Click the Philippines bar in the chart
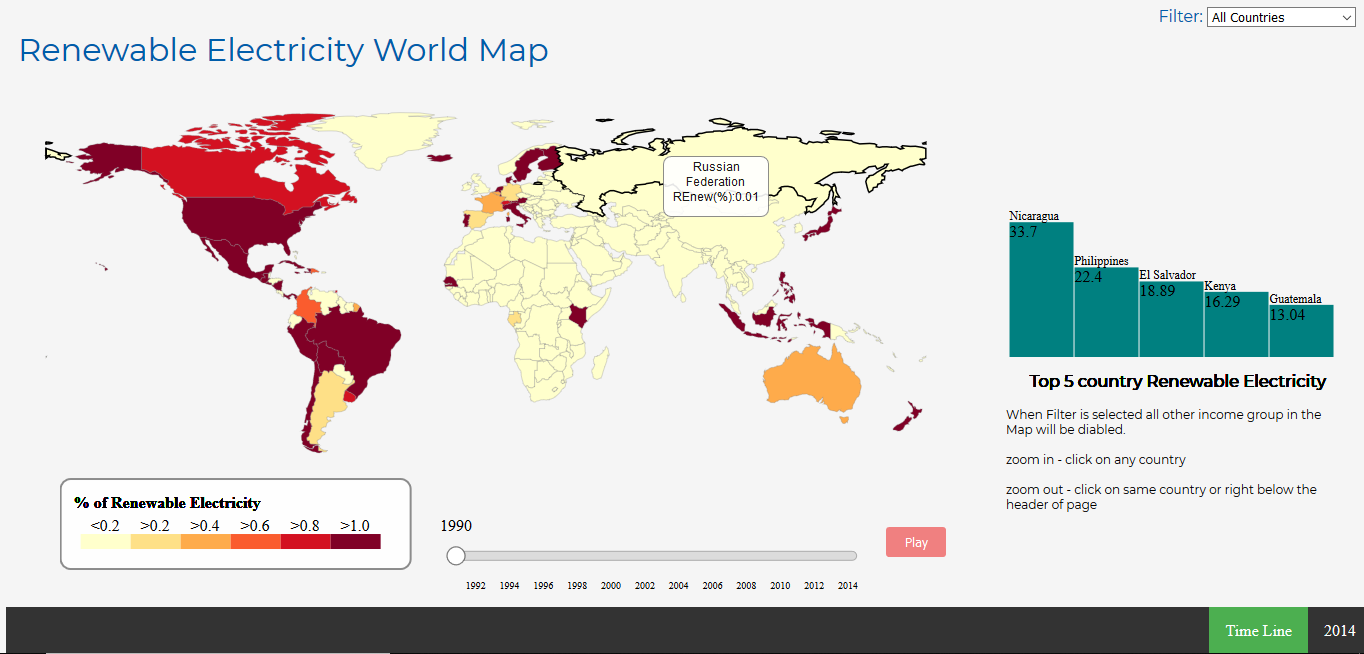 [x=1106, y=312]
